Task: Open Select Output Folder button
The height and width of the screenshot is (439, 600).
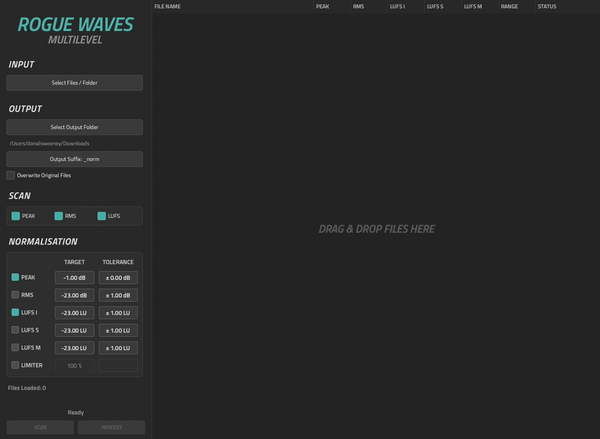Action: click(x=75, y=127)
